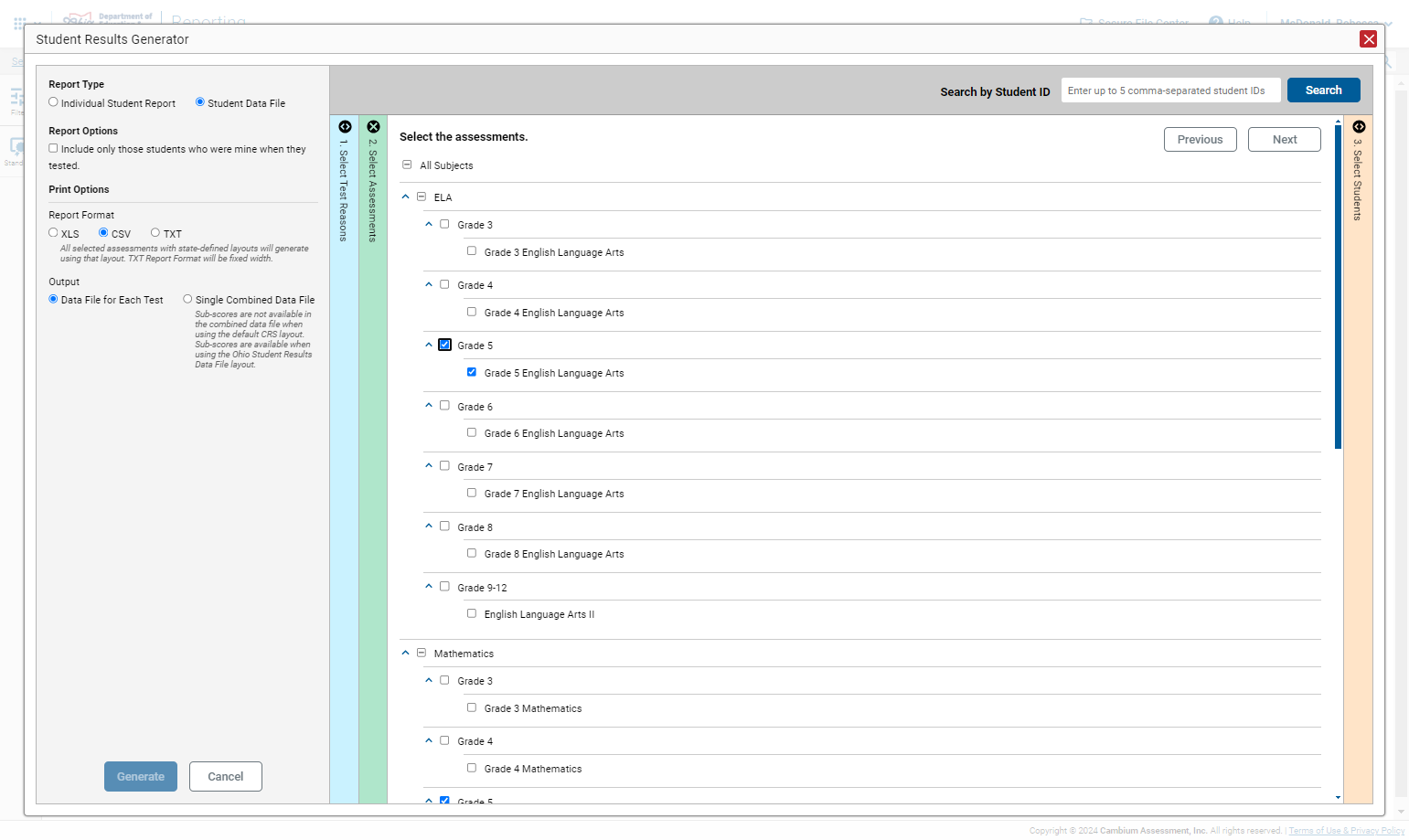Expand the Select Test Reasons panel icon
This screenshot has width=1409, height=840.
tap(345, 127)
